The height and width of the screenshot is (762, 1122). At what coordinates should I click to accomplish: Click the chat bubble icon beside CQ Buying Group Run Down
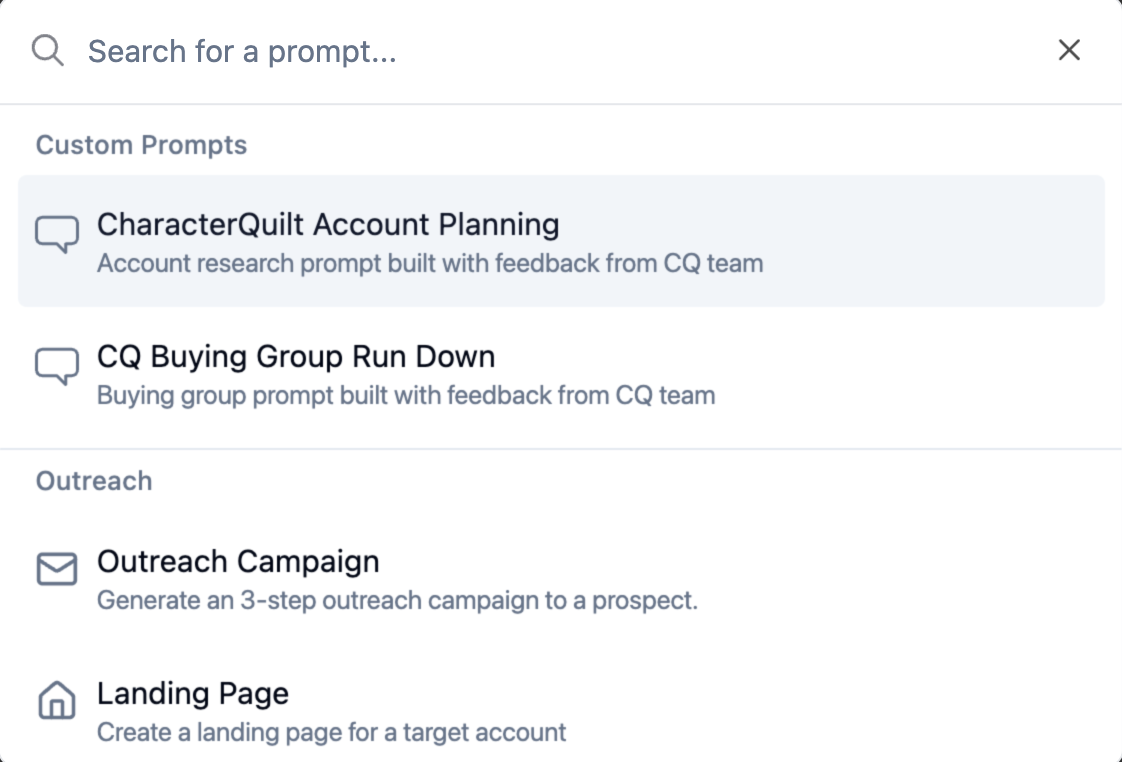[x=57, y=367]
